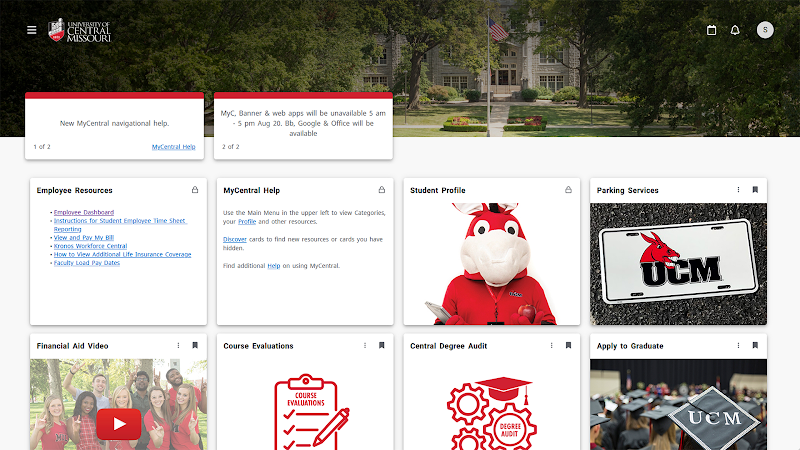Open Instructions for Student Employee Time Sheet Reporting
Viewport: 800px width, 450px height.
[120, 225]
